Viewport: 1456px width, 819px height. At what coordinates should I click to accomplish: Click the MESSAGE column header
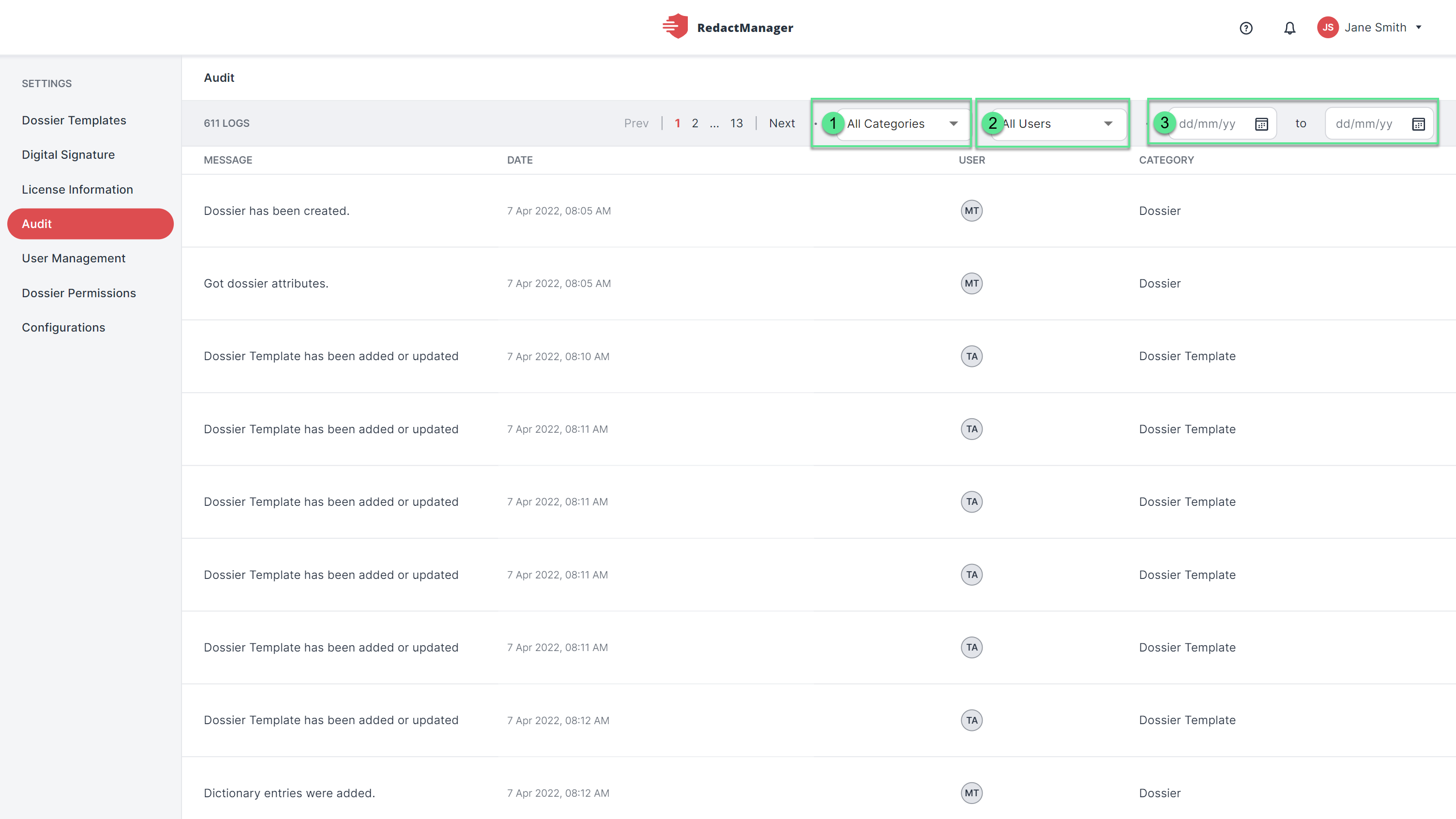coord(228,160)
